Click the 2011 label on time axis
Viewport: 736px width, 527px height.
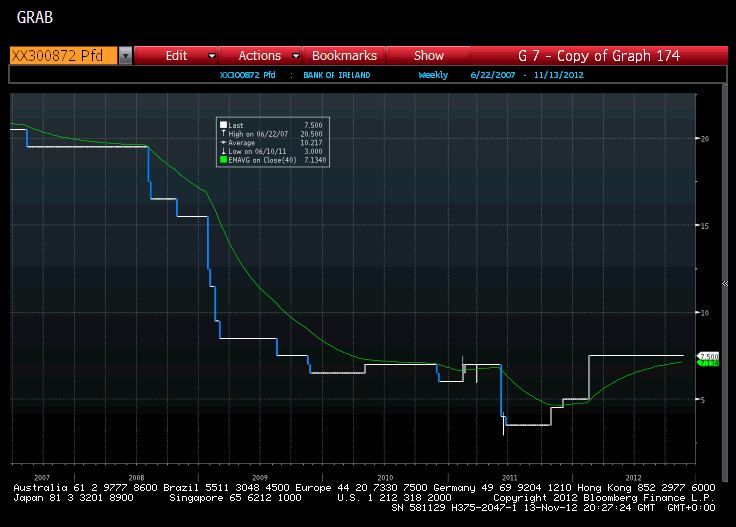click(509, 478)
